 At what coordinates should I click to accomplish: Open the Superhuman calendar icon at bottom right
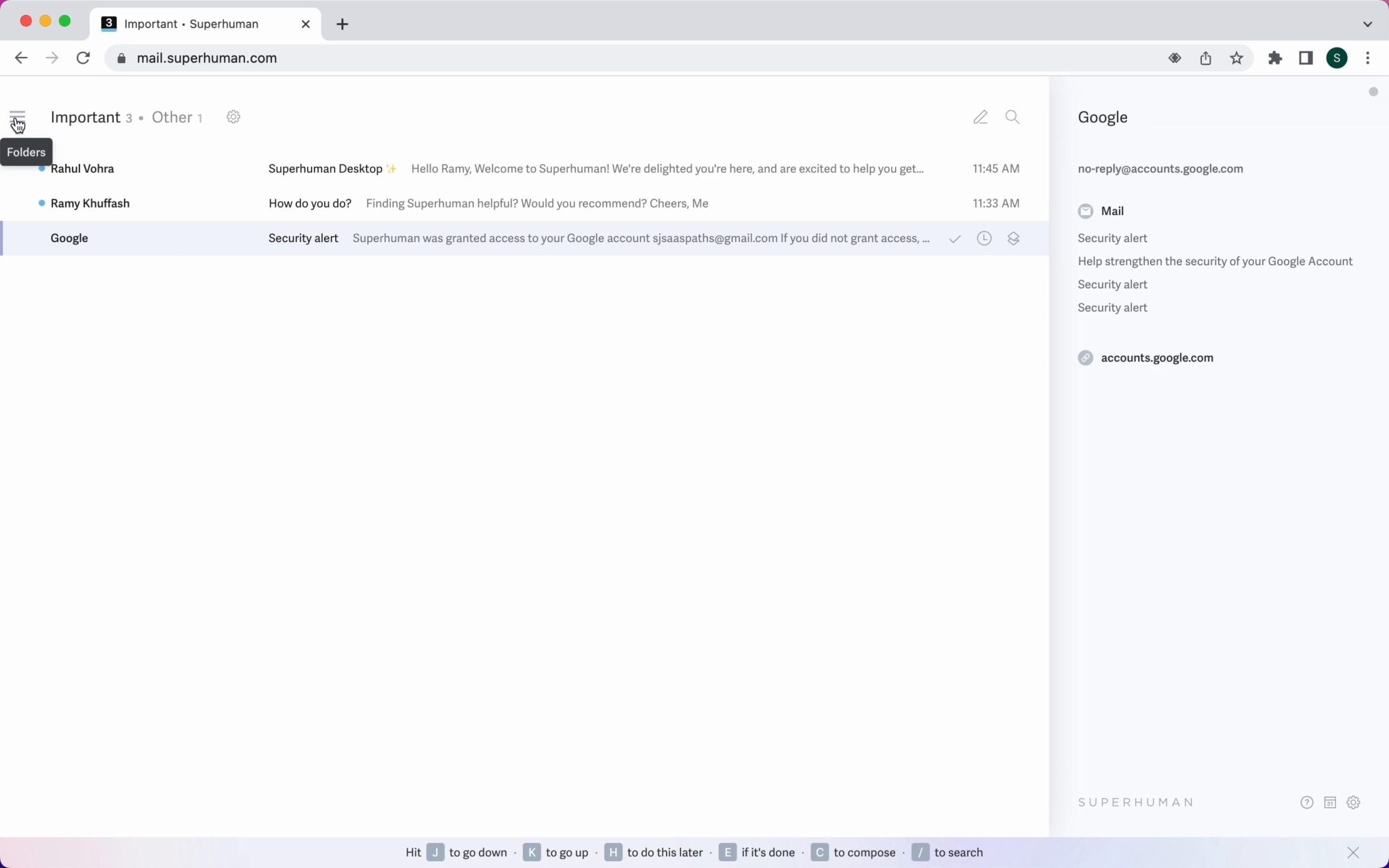tap(1329, 802)
